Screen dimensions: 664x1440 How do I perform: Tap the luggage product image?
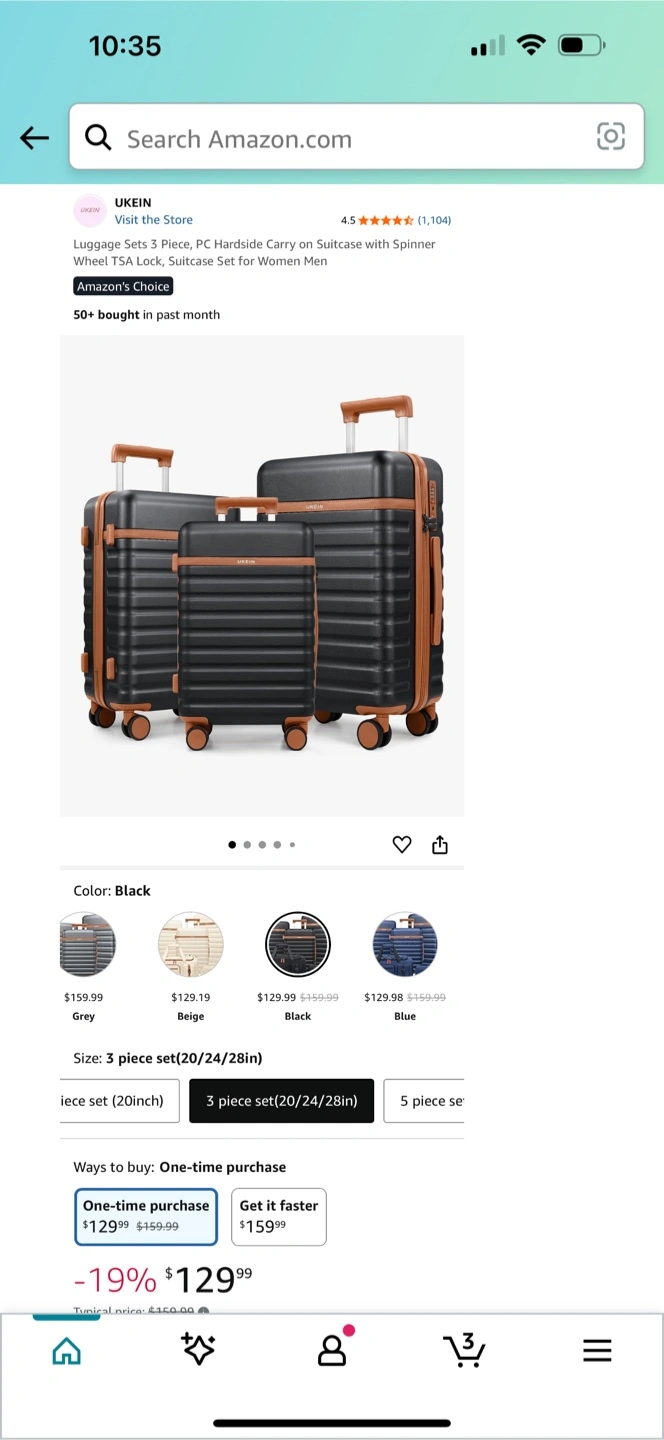(x=262, y=576)
